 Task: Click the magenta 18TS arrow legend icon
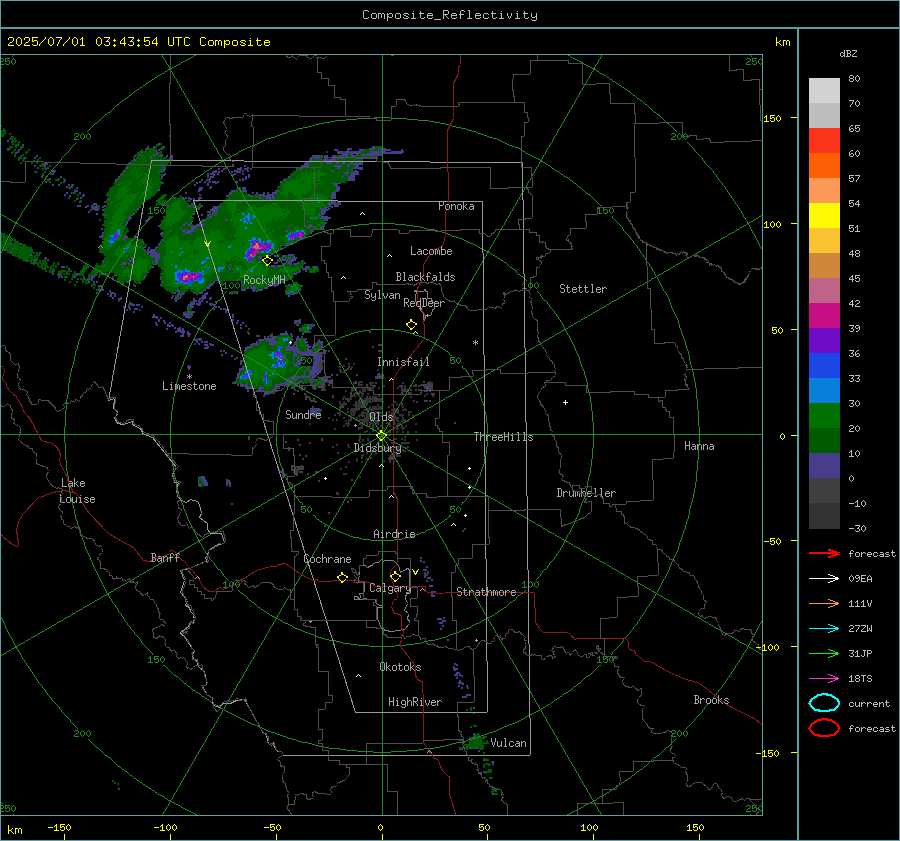tap(824, 679)
